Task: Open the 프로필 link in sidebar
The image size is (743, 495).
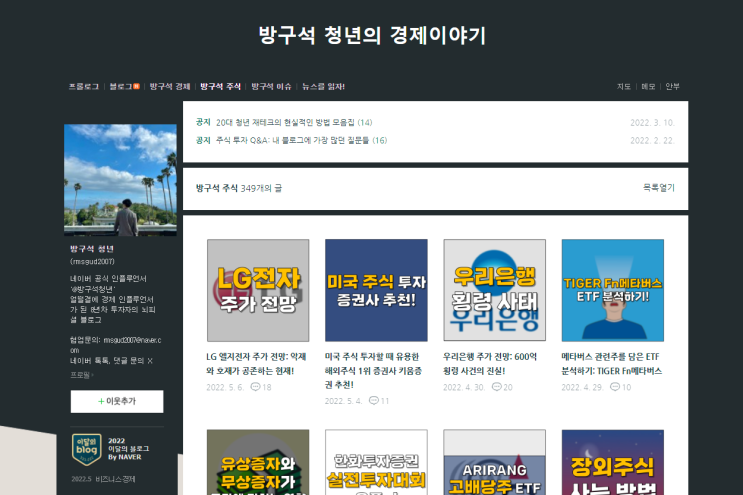Action: (82, 375)
